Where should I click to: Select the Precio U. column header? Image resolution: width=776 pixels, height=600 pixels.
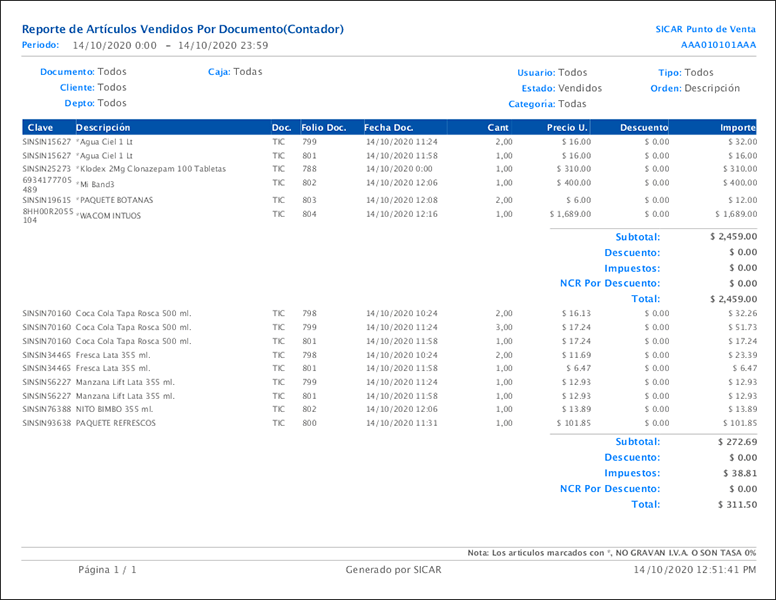pos(567,128)
